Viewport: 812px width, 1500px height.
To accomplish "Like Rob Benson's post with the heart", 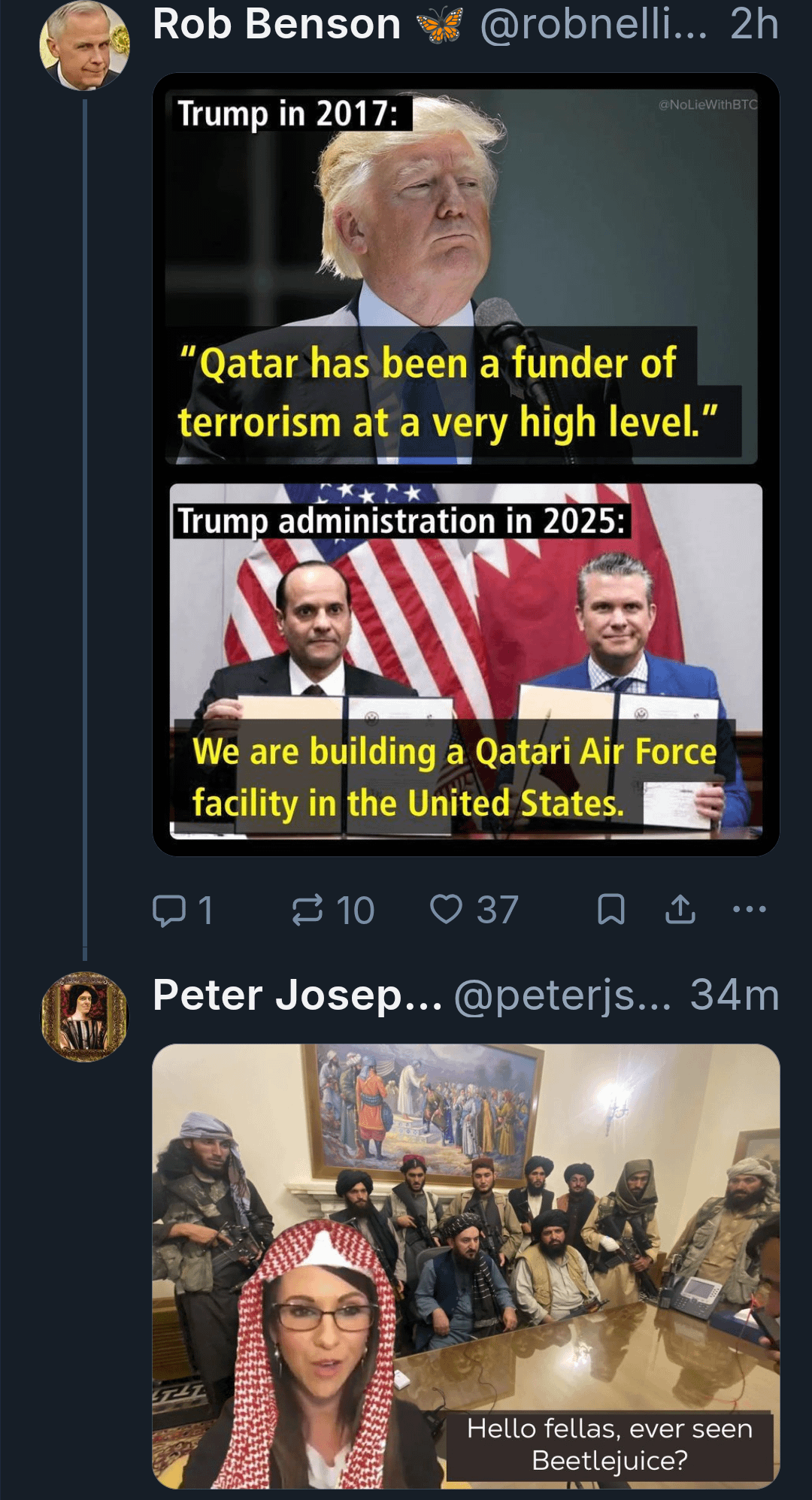I will click(446, 909).
